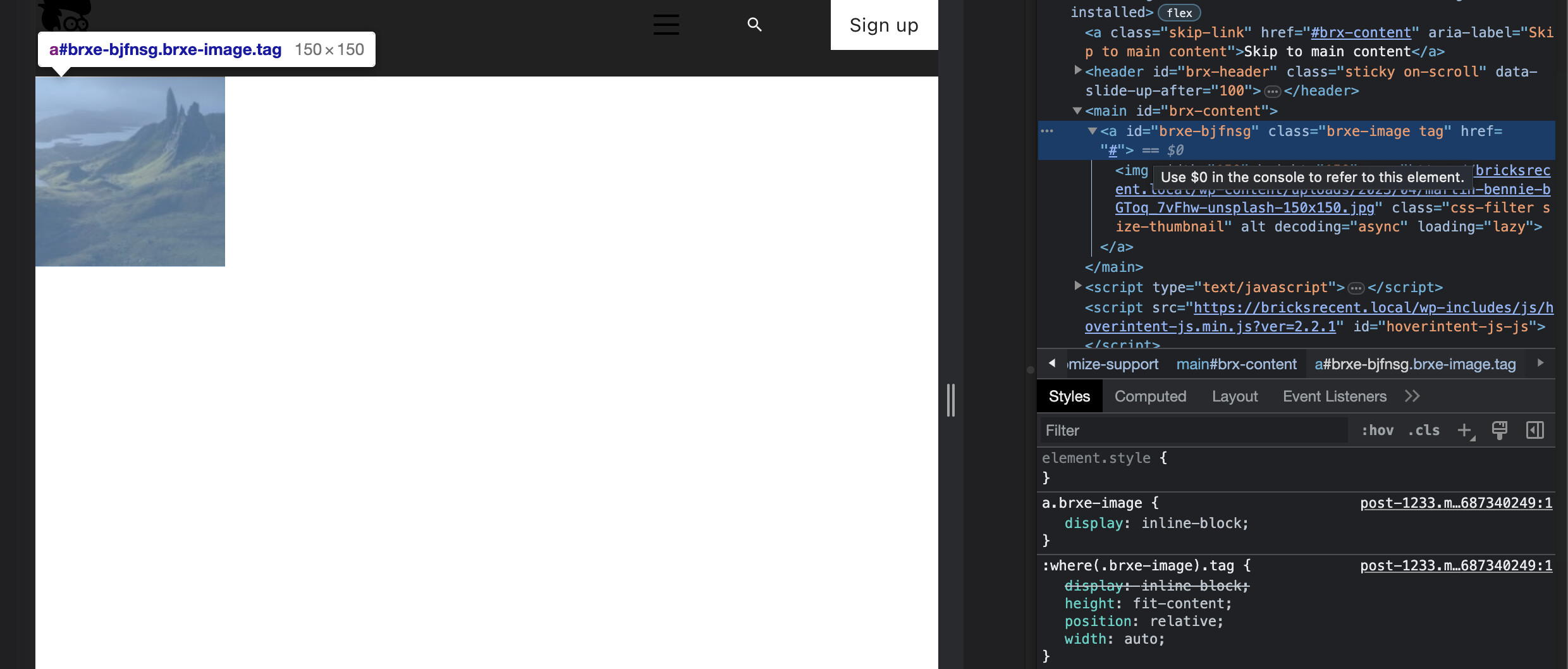1568x669 pixels.
Task: Click the Sign up button
Action: click(884, 25)
